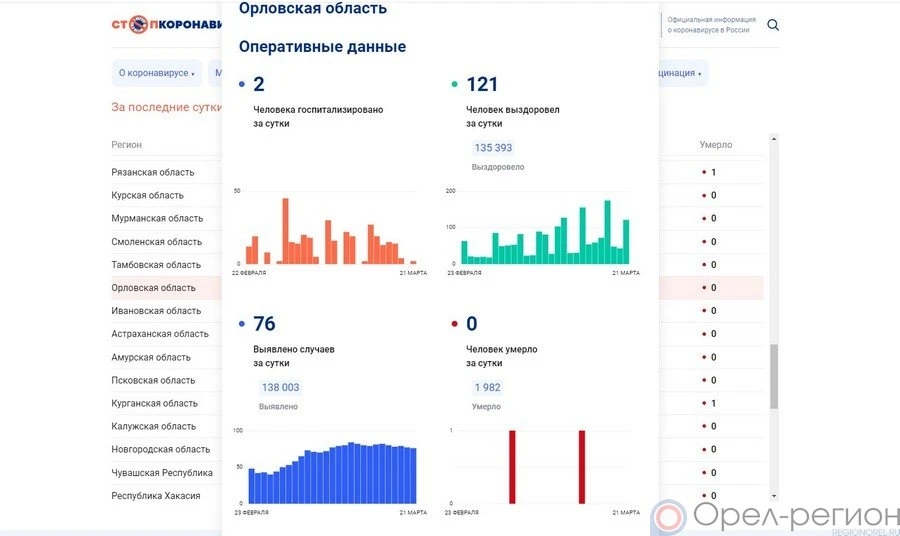Screen dimensions: 900x536
Task: Click the Регион column header
Action: [x=127, y=145]
